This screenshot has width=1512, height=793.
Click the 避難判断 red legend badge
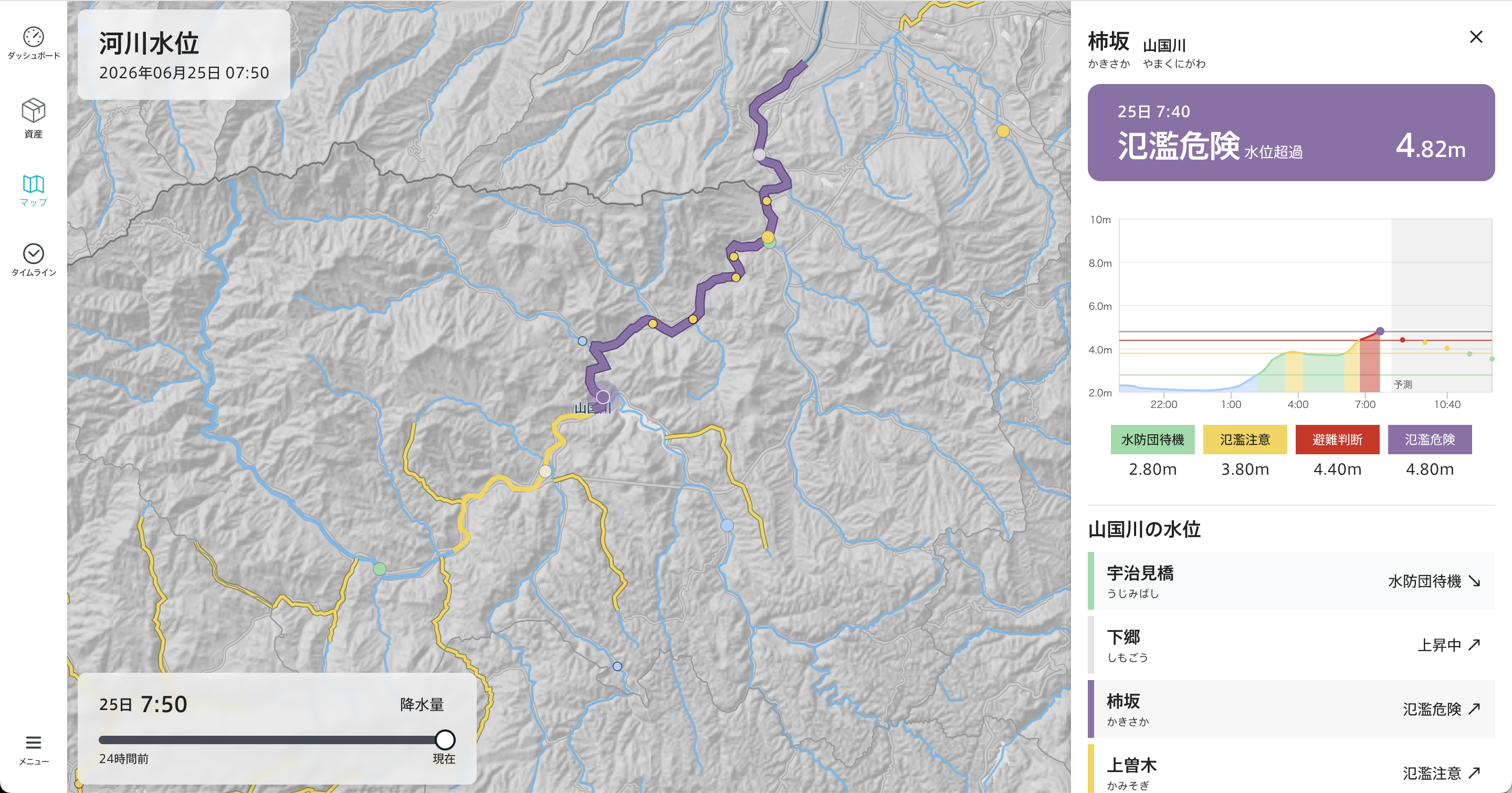coord(1337,439)
